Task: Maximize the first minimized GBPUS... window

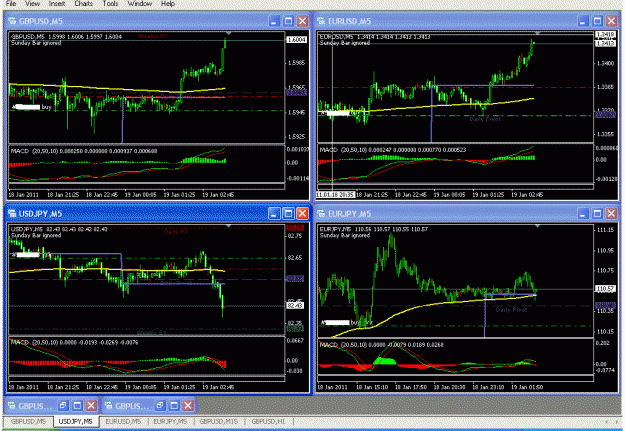Action: [x=77, y=406]
